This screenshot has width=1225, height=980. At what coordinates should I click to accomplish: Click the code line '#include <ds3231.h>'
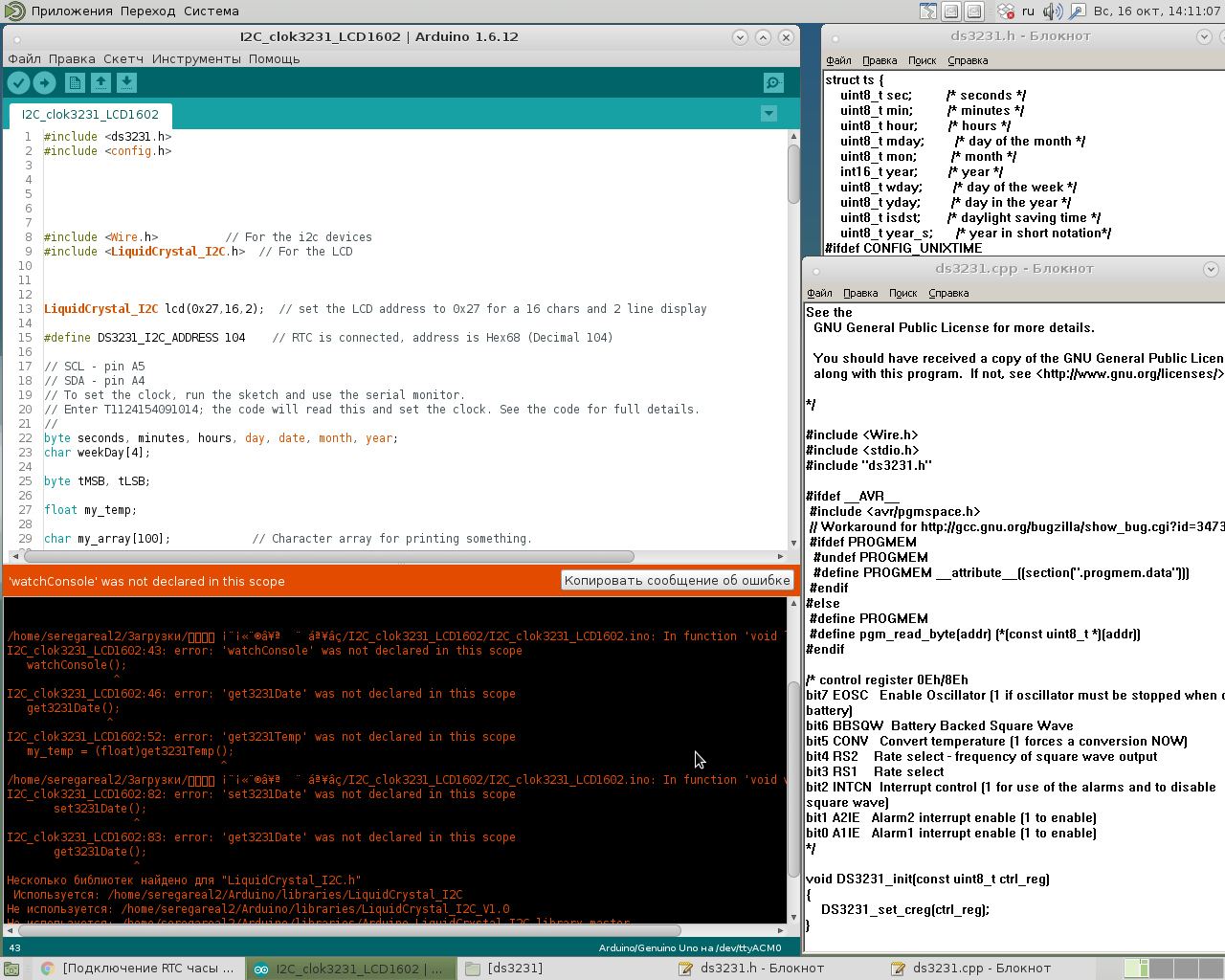pos(107,137)
